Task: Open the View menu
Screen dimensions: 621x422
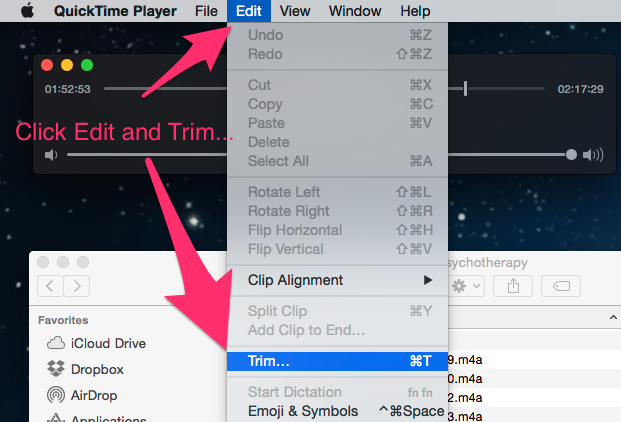Action: [295, 11]
